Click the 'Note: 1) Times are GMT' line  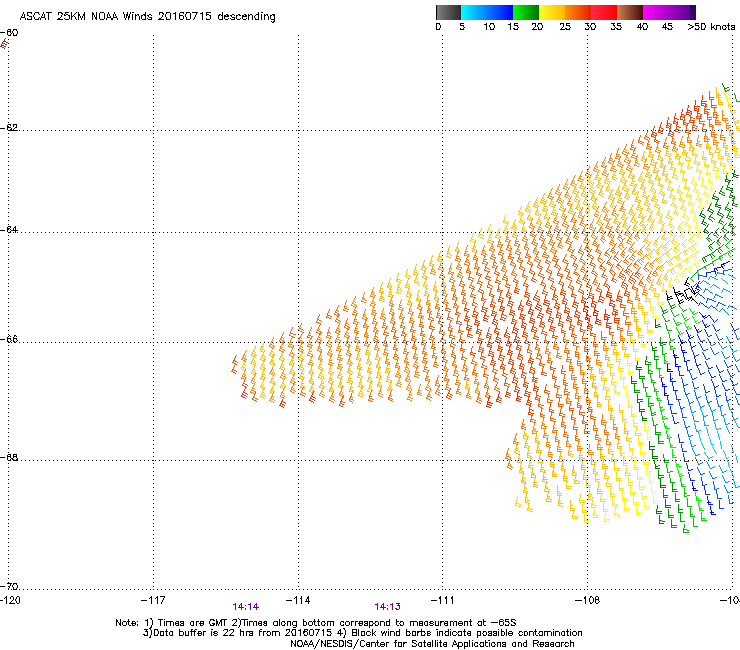coord(316,623)
